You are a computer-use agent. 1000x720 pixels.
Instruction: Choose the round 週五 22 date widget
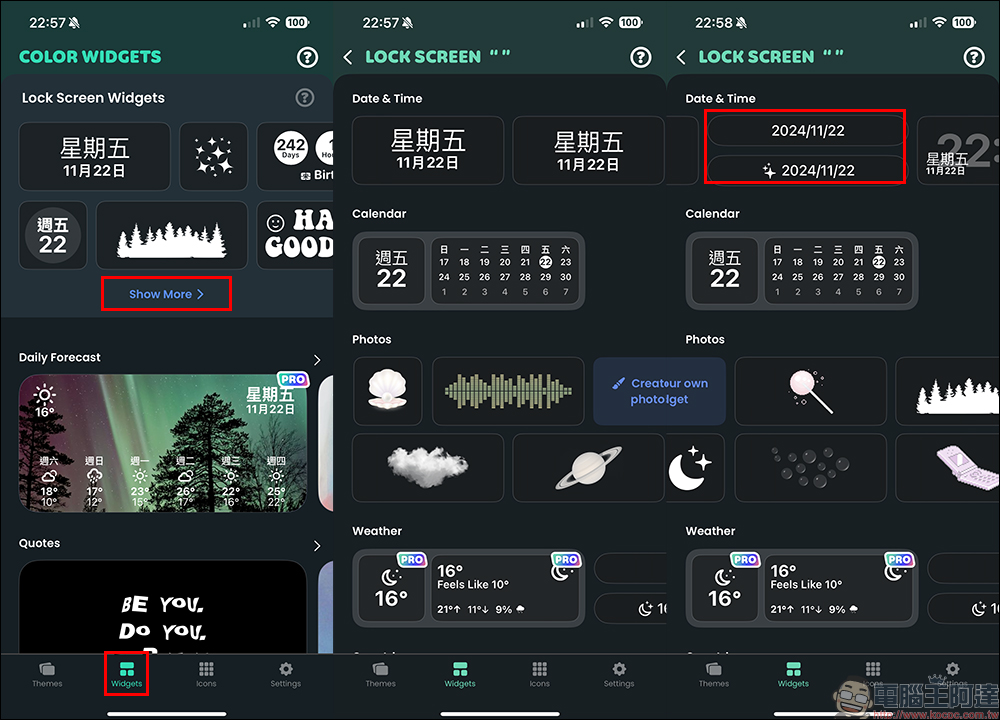click(x=53, y=235)
